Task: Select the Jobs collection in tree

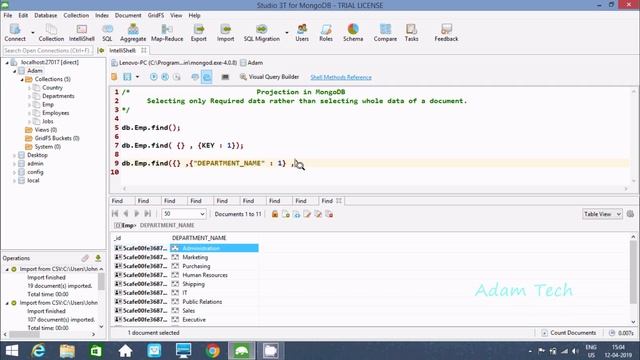Action: pos(48,121)
